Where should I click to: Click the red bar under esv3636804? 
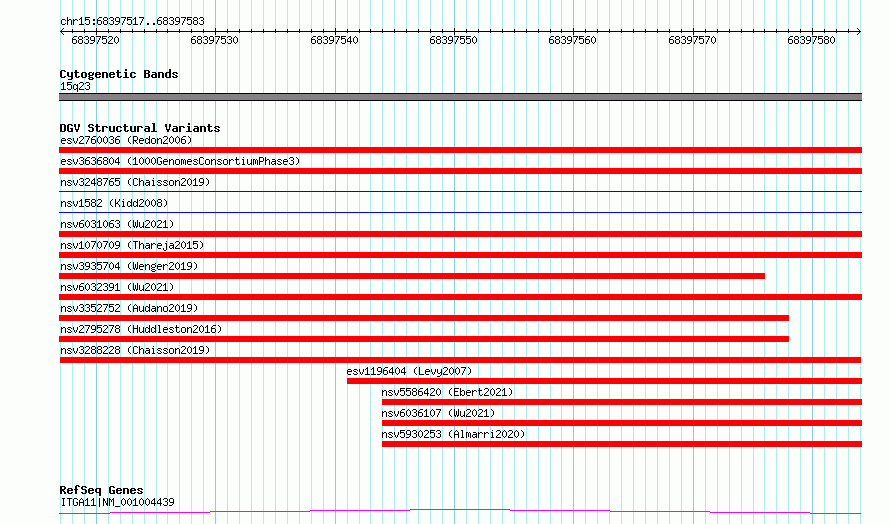(460, 171)
